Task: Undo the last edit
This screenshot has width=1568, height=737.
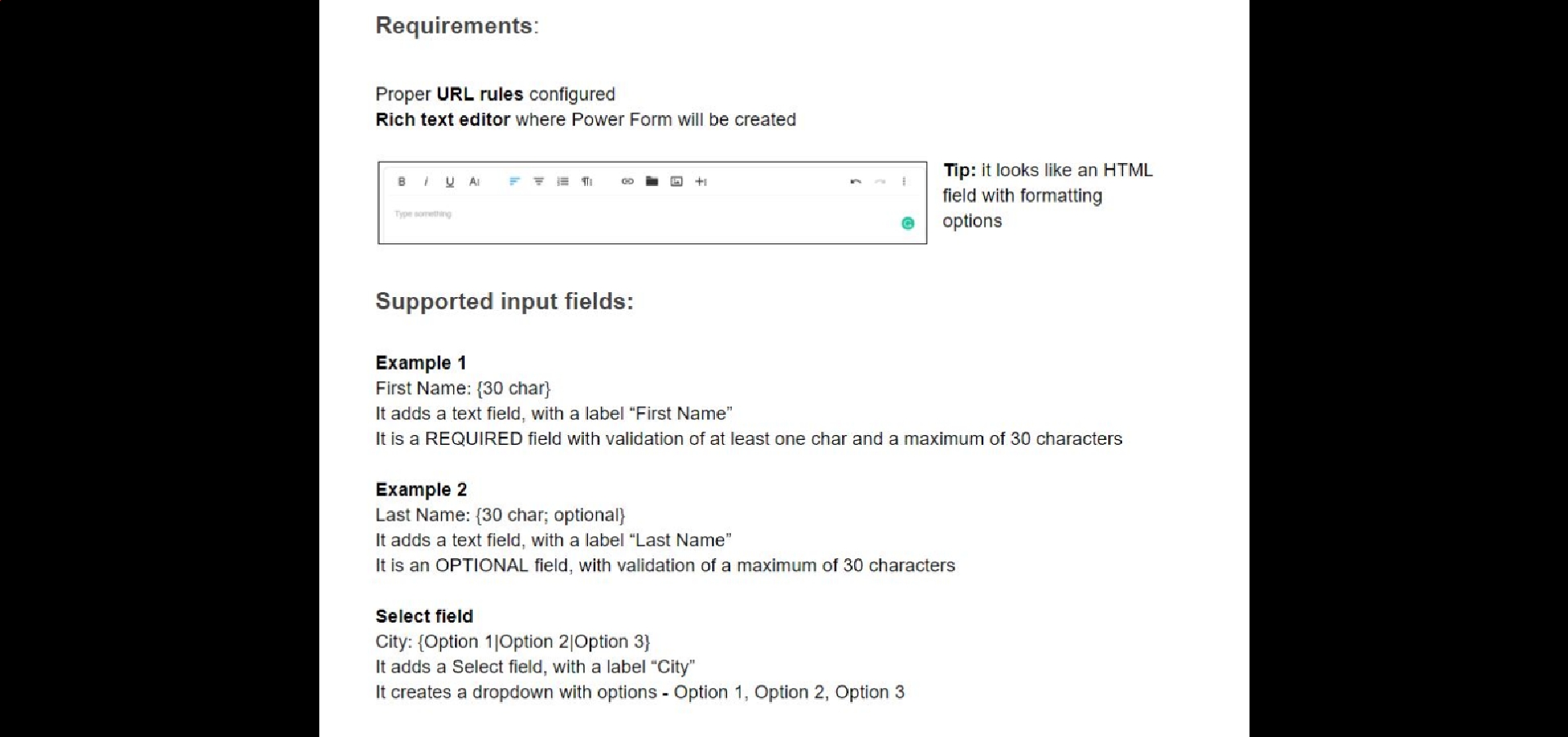Action: (855, 182)
